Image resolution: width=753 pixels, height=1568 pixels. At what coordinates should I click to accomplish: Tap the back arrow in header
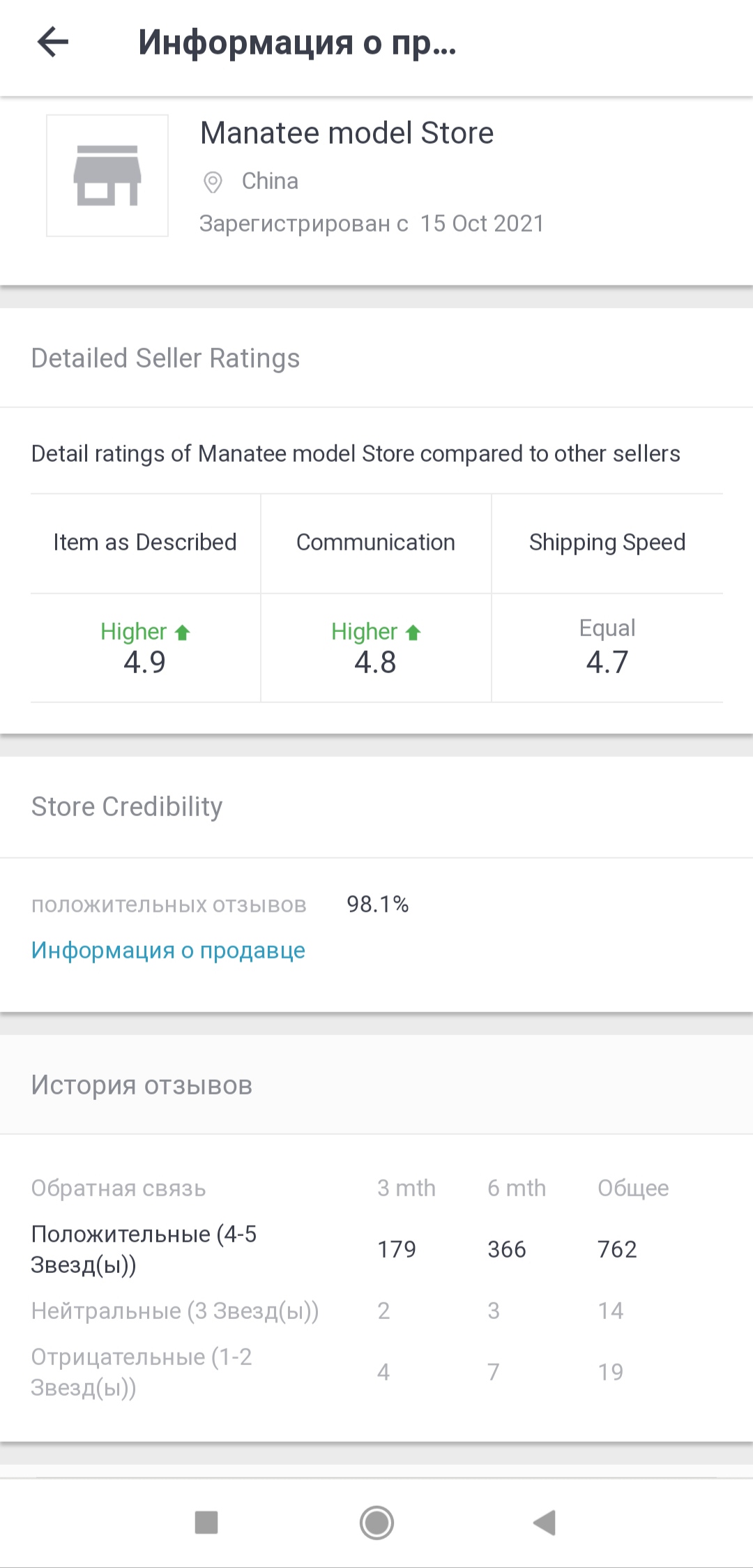pos(53,42)
